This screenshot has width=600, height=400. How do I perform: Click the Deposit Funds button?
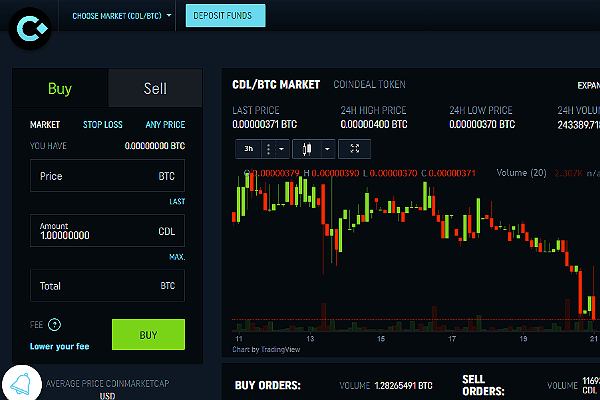[226, 16]
